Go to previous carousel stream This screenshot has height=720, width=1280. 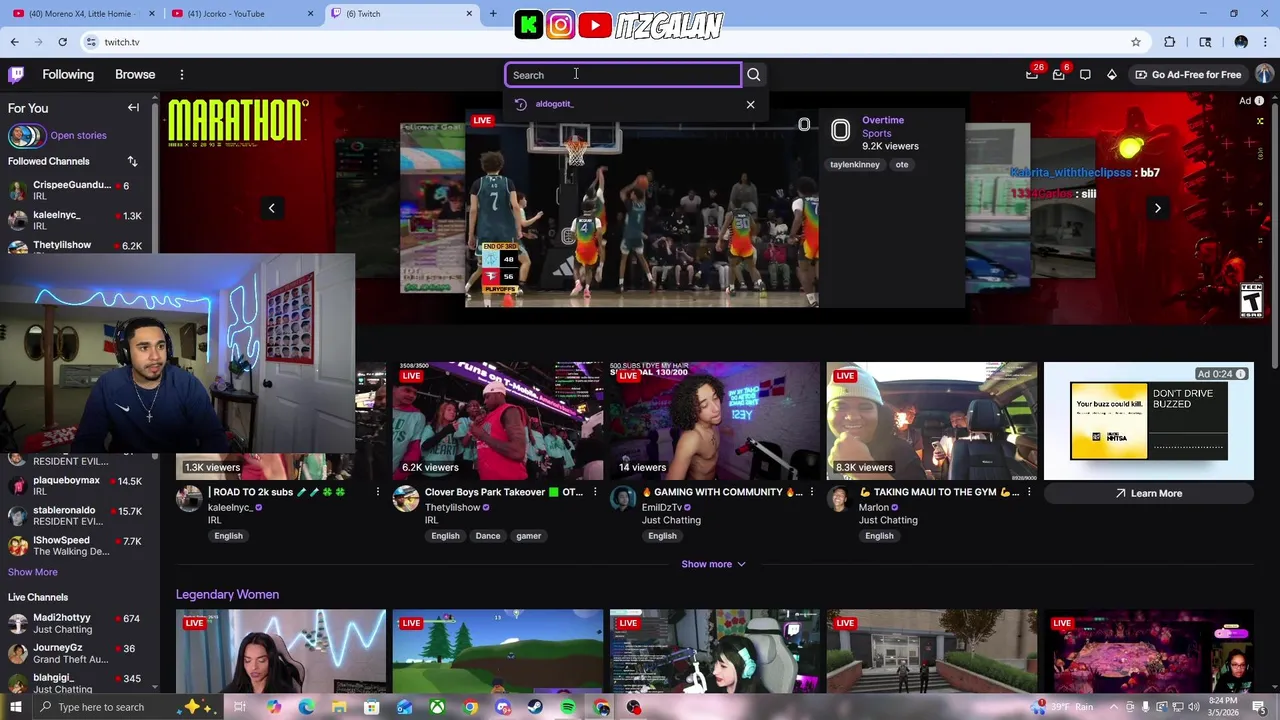pos(271,208)
